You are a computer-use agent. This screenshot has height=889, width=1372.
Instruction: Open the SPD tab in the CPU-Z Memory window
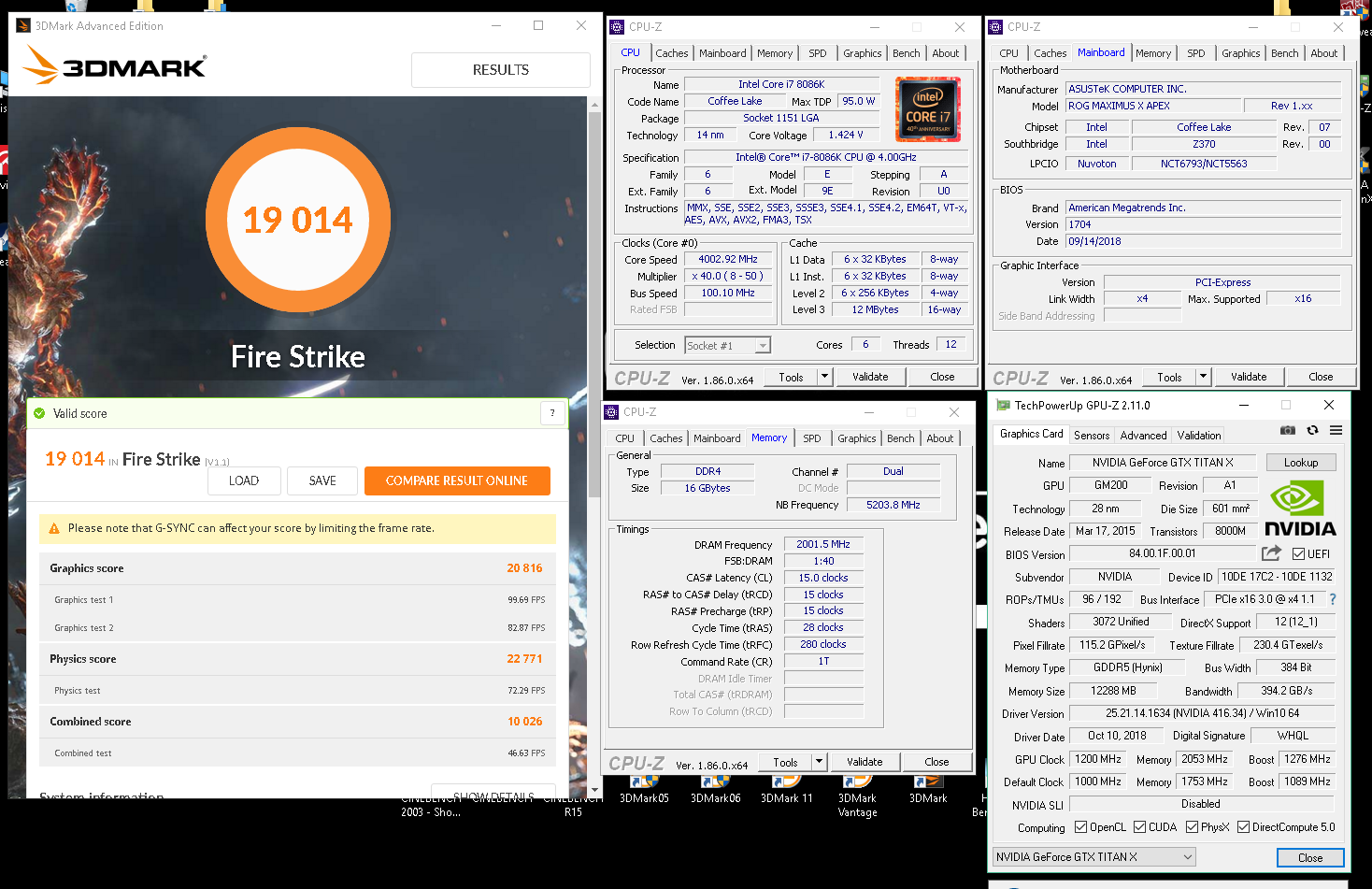(812, 438)
